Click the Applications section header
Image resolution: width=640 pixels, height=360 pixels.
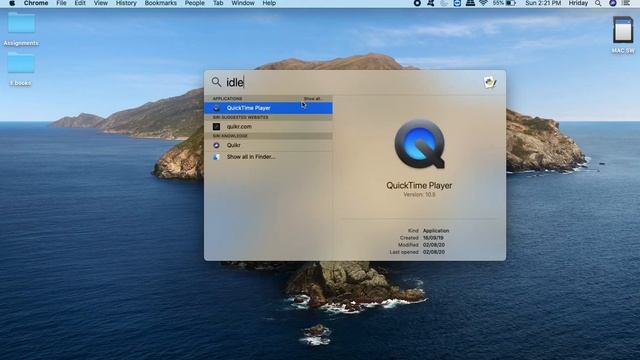point(227,99)
